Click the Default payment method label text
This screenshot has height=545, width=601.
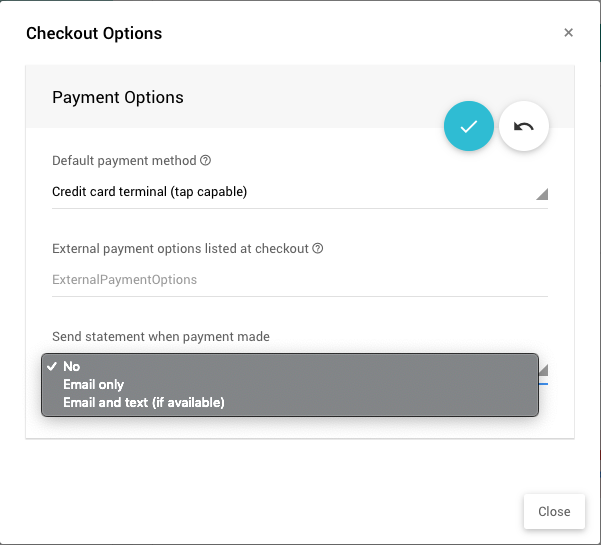(124, 160)
